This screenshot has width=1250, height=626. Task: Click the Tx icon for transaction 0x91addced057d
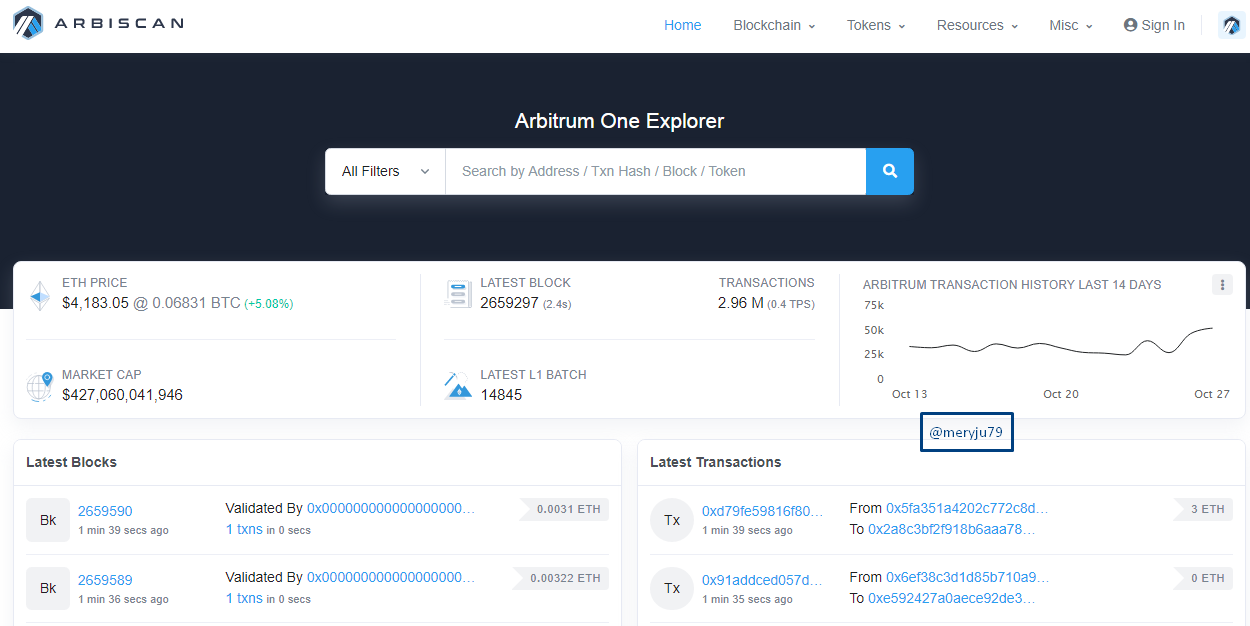tap(672, 589)
